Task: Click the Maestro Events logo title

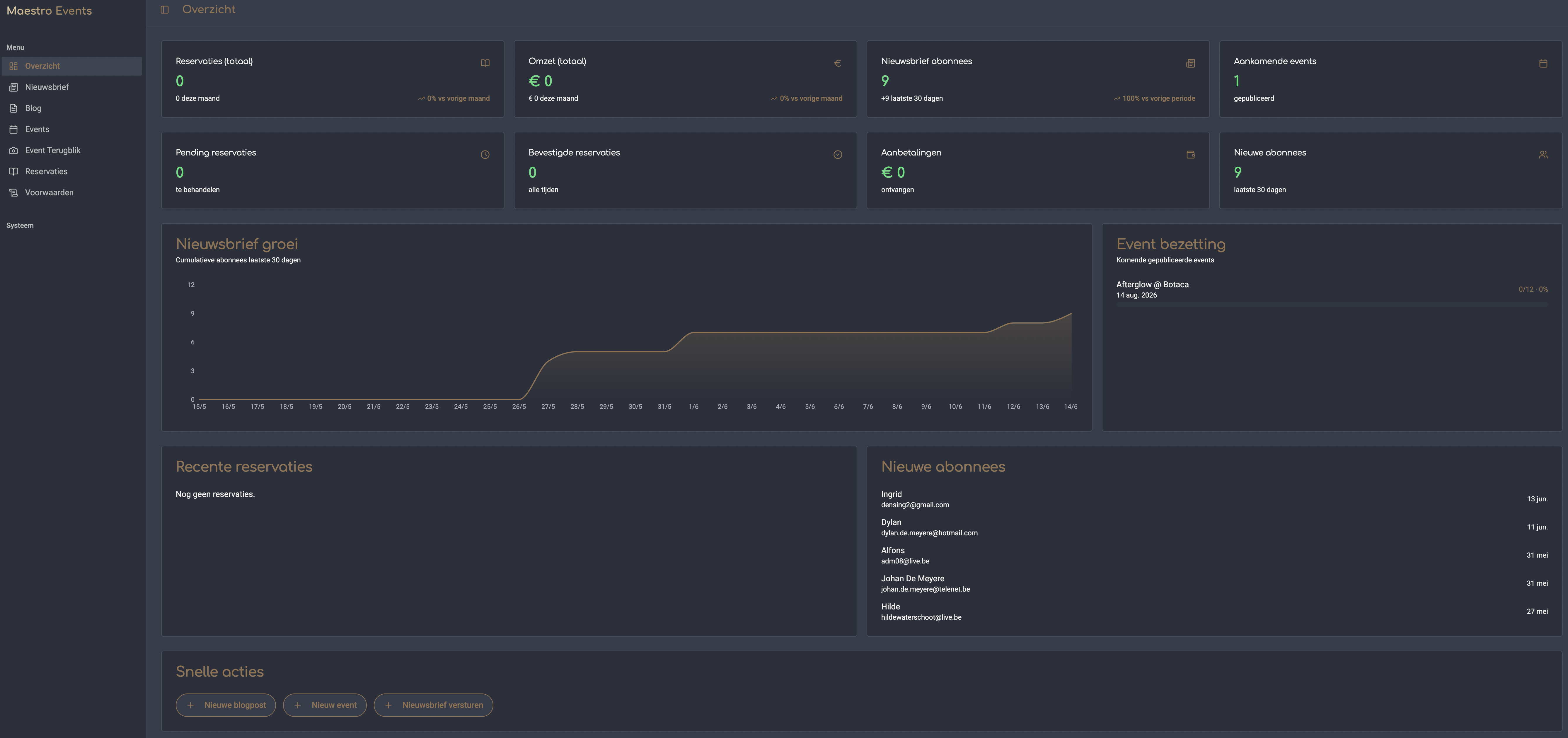Action: (49, 11)
